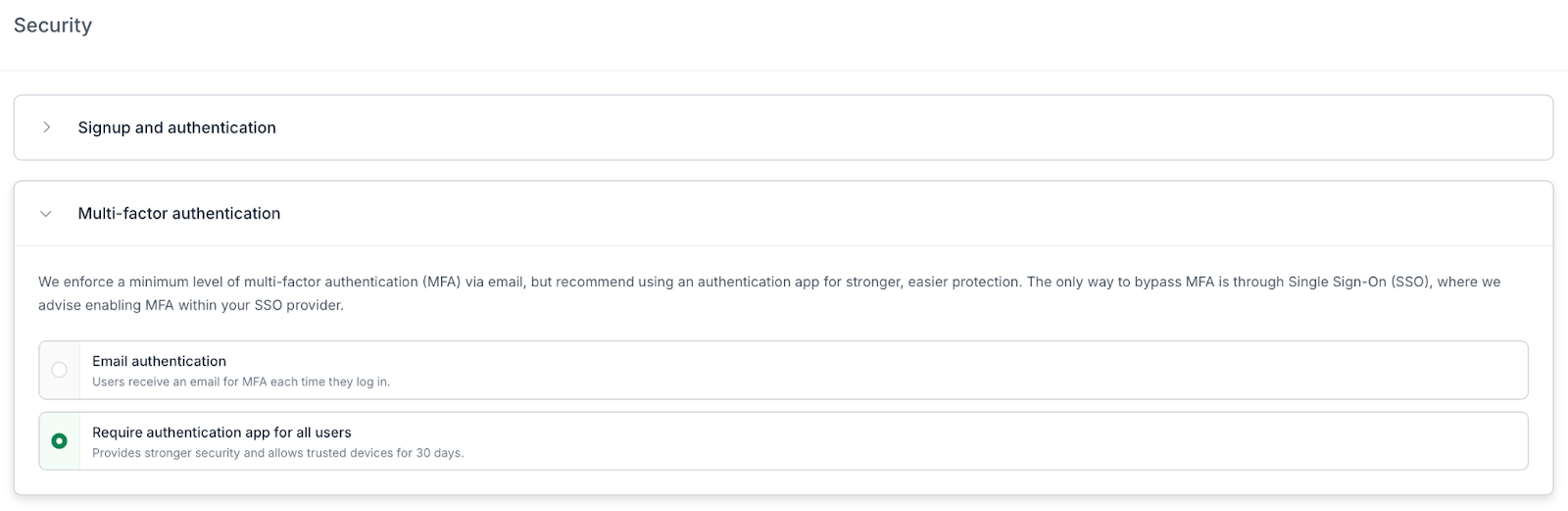
Task: Click empty area of Email authentication card
Action: coord(980,370)
